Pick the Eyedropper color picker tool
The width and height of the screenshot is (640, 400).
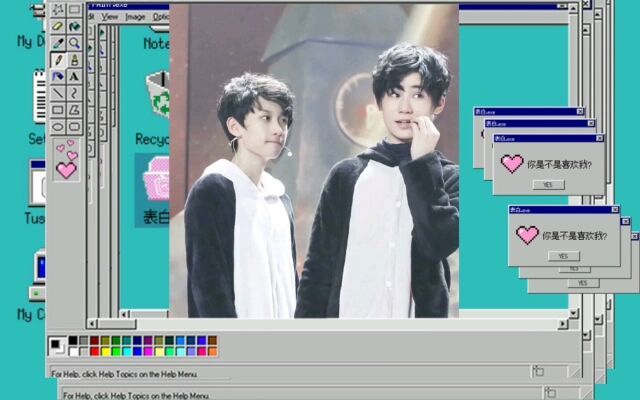click(x=58, y=43)
